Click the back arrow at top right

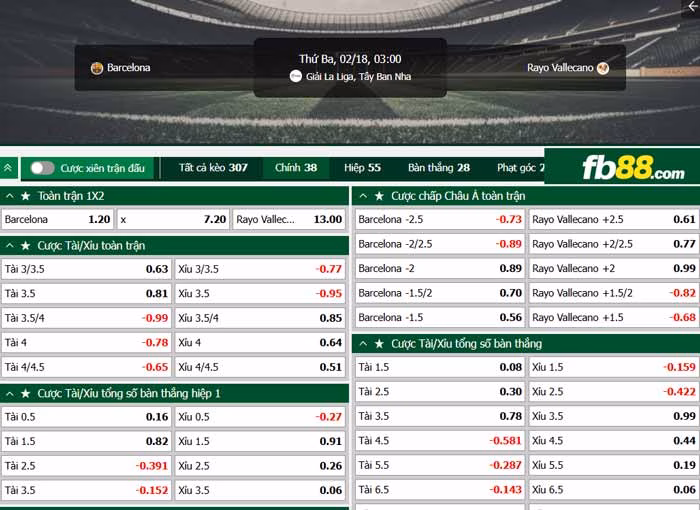point(693,7)
